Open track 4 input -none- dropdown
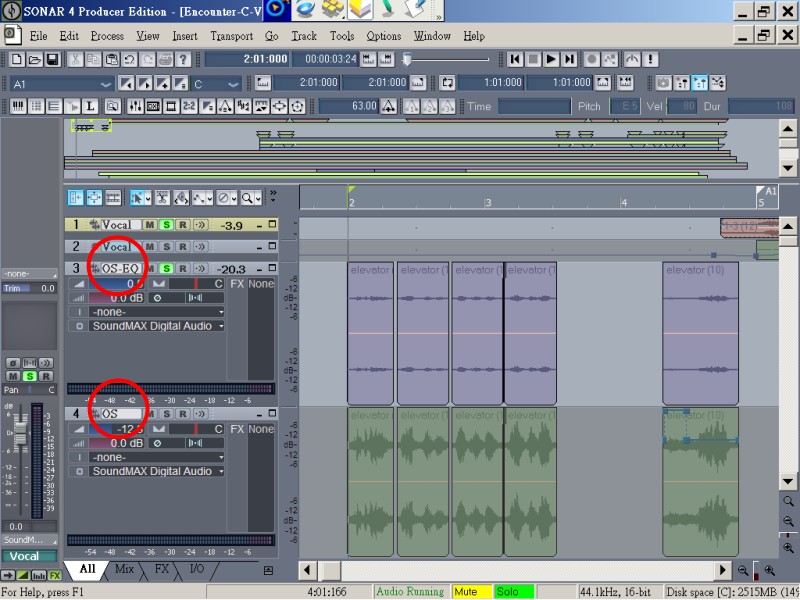The image size is (800, 600). coord(220,457)
